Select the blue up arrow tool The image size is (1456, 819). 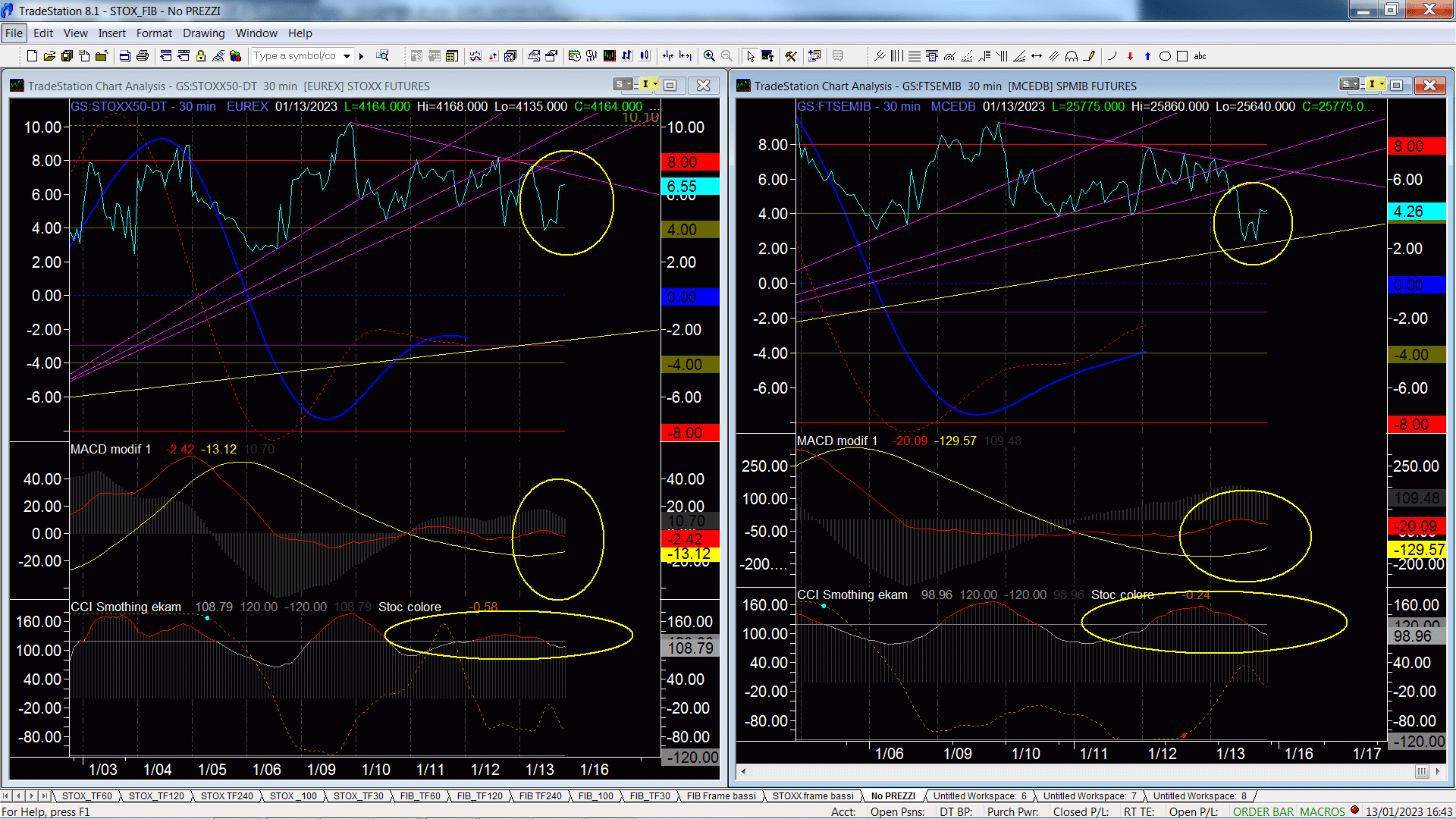1147,56
